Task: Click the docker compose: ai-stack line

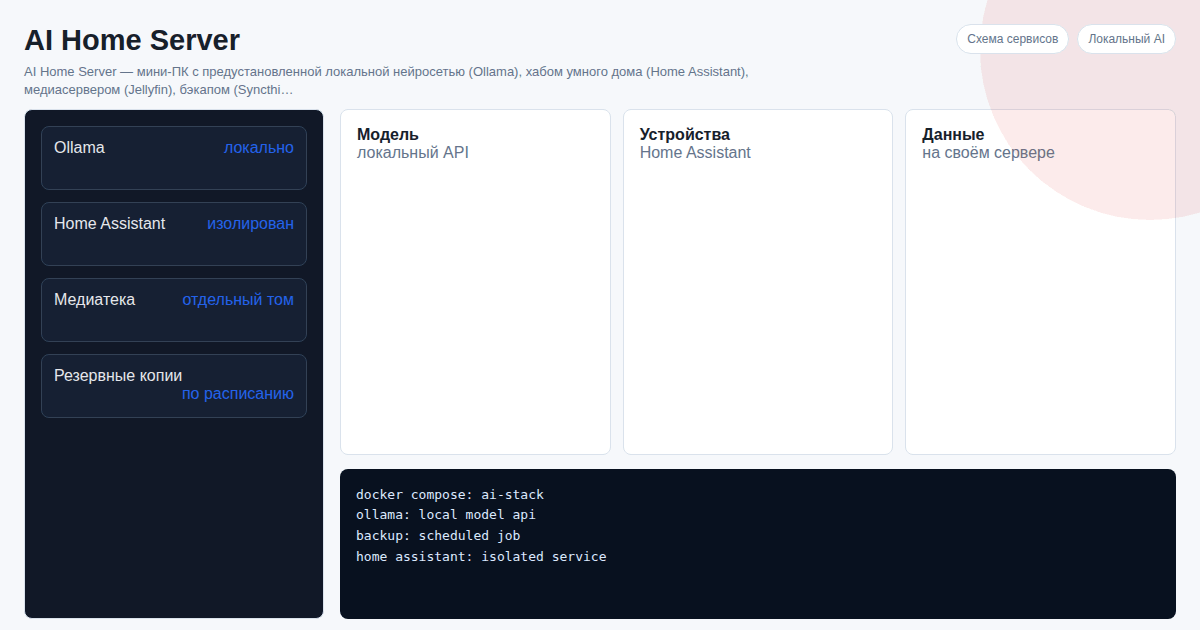Action: click(x=450, y=494)
